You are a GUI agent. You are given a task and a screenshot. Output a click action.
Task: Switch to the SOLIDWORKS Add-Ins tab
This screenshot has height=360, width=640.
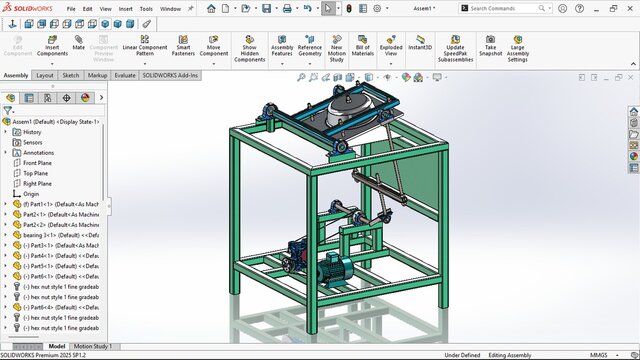(170, 76)
